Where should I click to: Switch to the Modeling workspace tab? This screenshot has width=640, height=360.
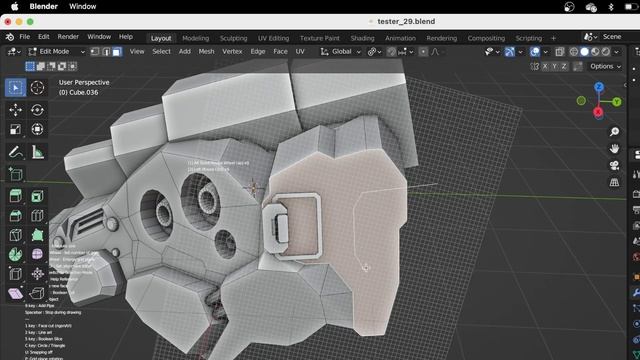tap(196, 38)
